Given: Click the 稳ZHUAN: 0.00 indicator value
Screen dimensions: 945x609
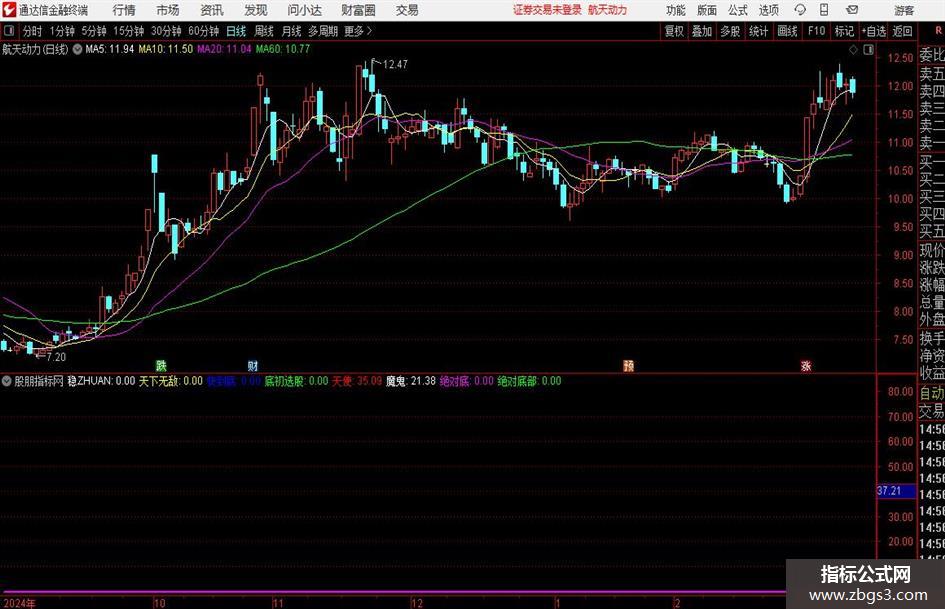Looking at the screenshot, I should click(x=101, y=381).
